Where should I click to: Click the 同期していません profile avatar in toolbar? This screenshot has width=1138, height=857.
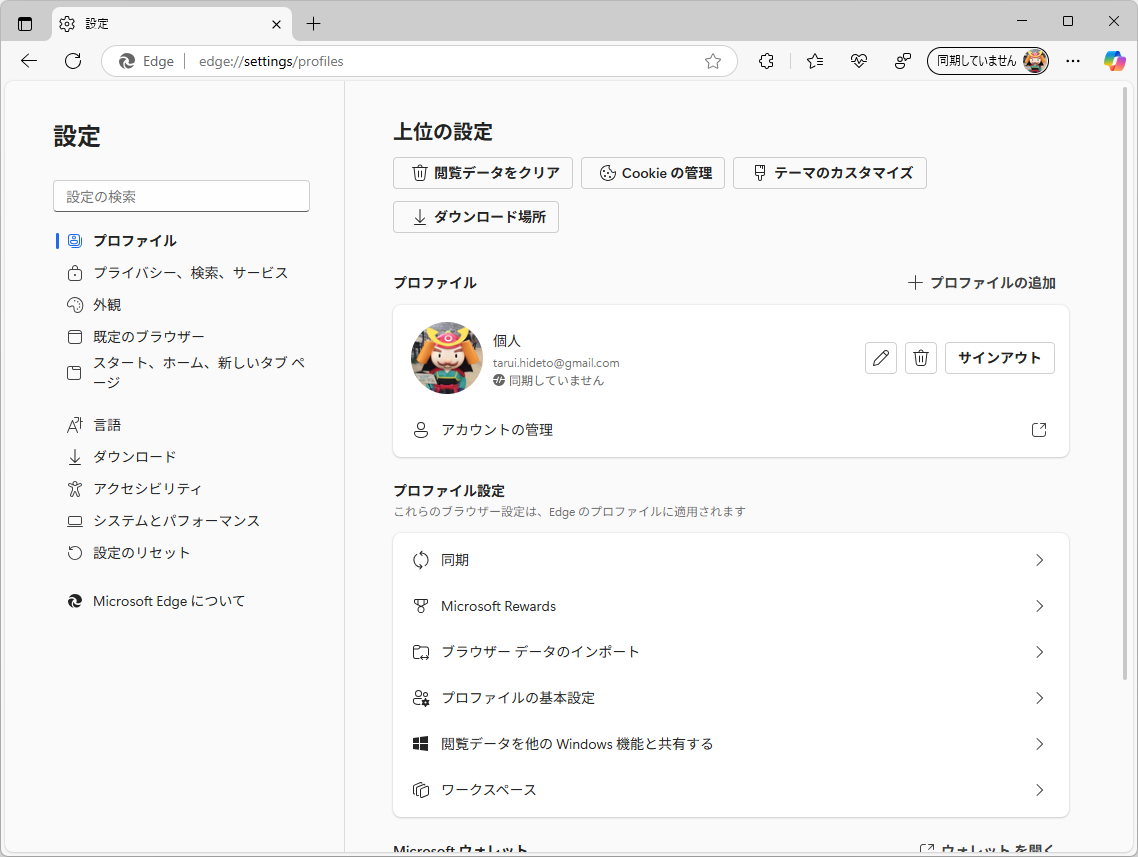coord(988,61)
